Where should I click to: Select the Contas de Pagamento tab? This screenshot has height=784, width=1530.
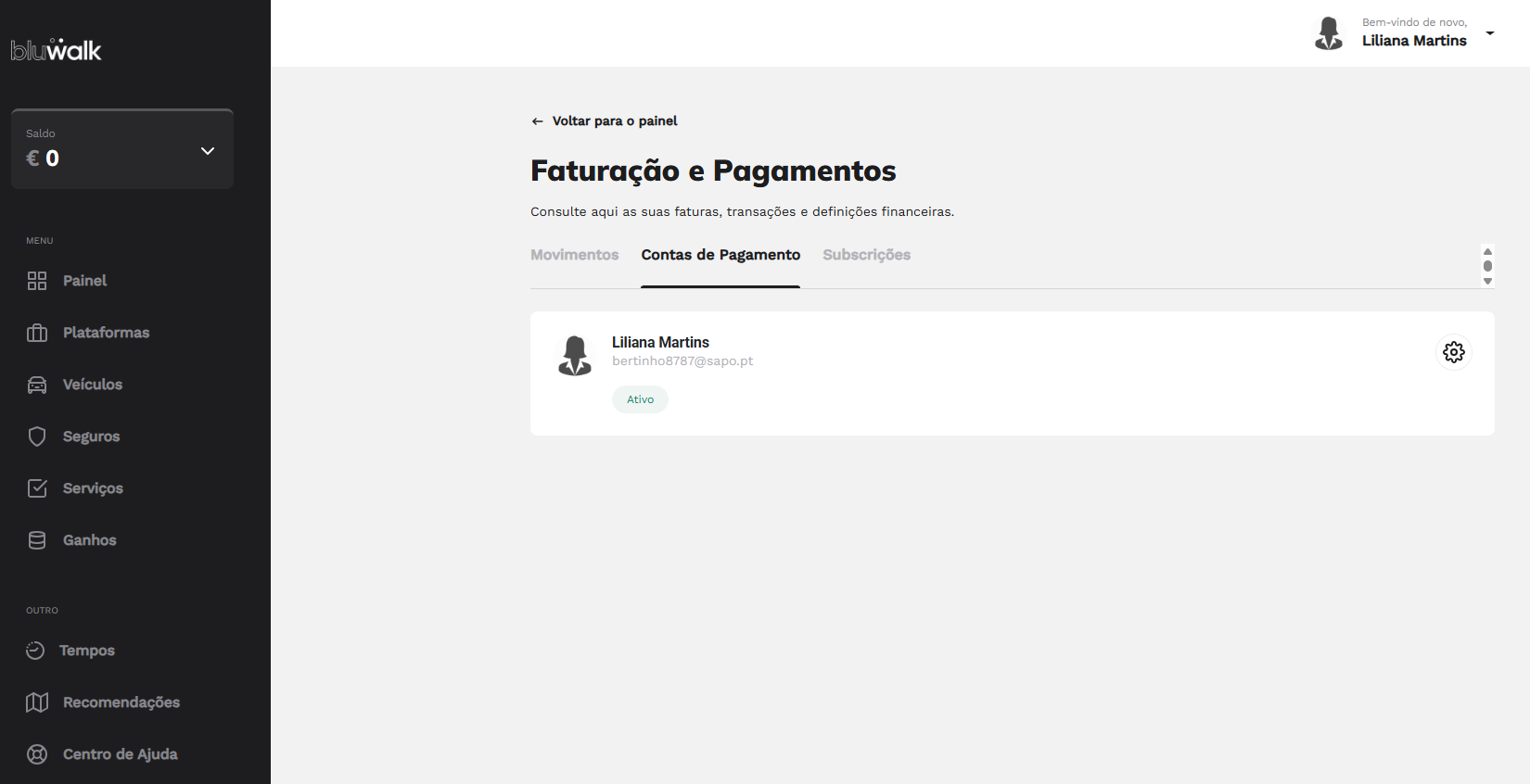[720, 255]
